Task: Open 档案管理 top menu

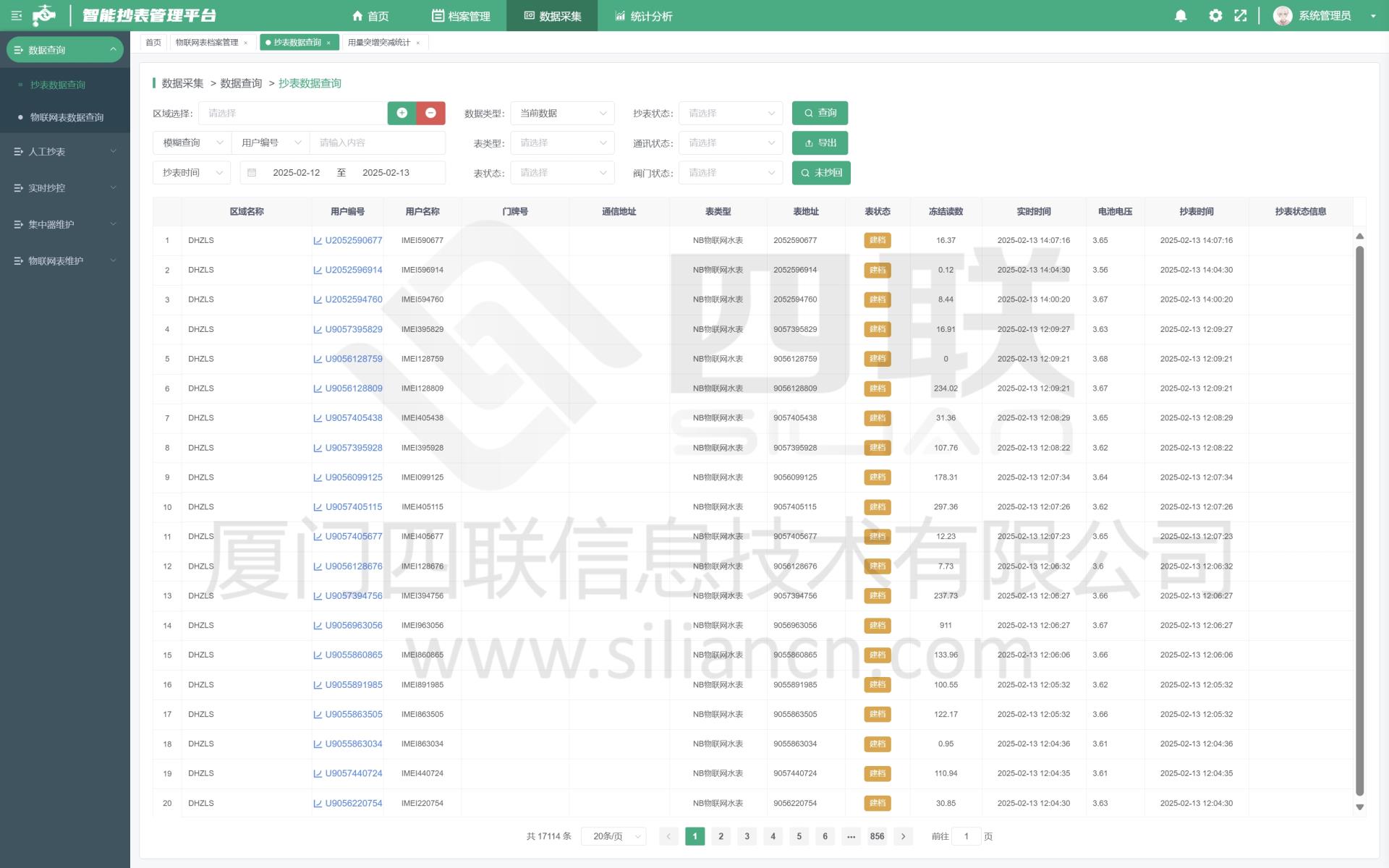Action: [461, 16]
